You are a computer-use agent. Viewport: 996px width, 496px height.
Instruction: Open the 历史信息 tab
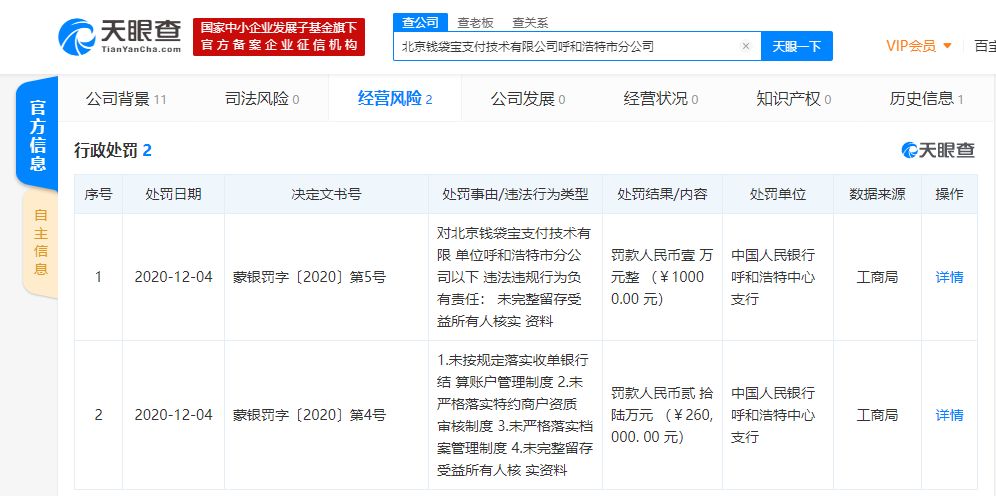pyautogui.click(x=927, y=99)
